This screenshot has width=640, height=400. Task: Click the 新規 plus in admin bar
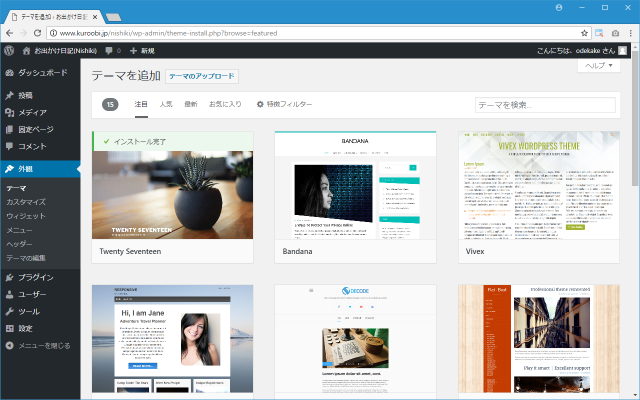pos(142,51)
